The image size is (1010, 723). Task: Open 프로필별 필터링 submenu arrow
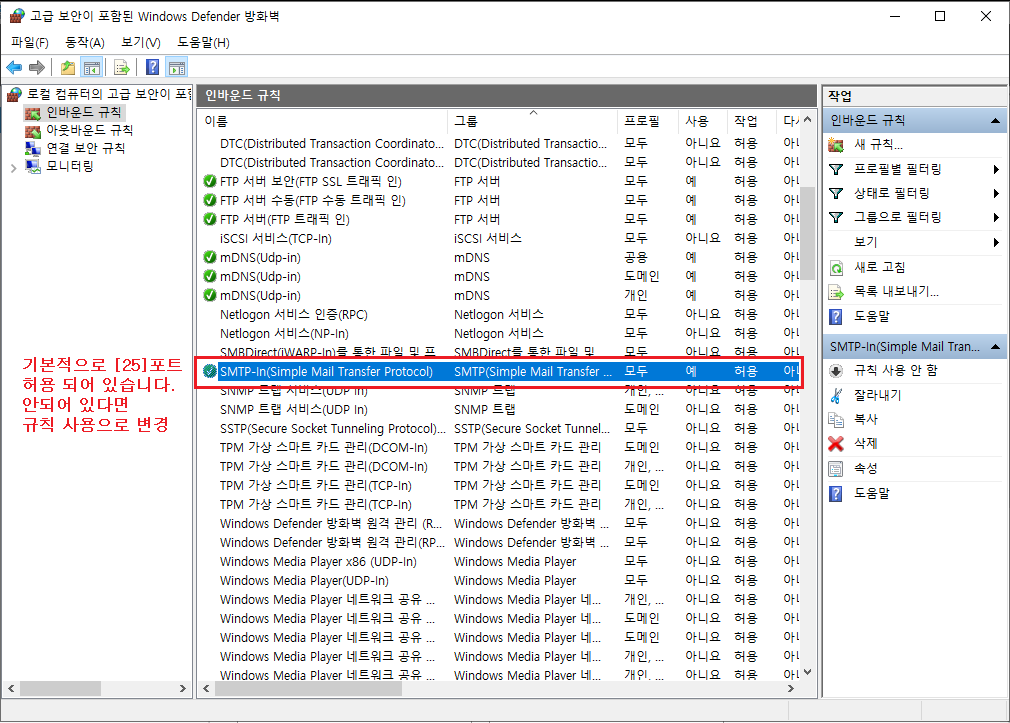[x=996, y=169]
